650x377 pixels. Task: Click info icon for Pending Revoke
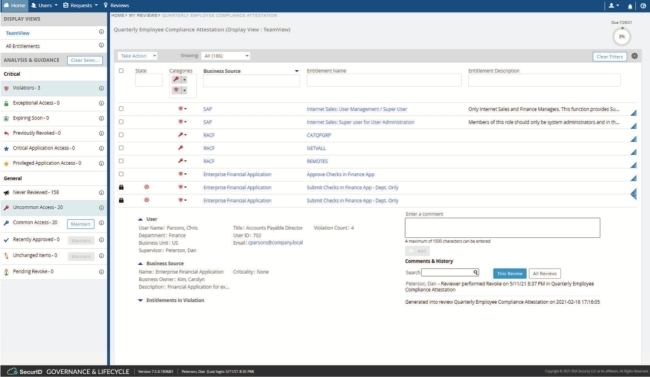coord(101,272)
